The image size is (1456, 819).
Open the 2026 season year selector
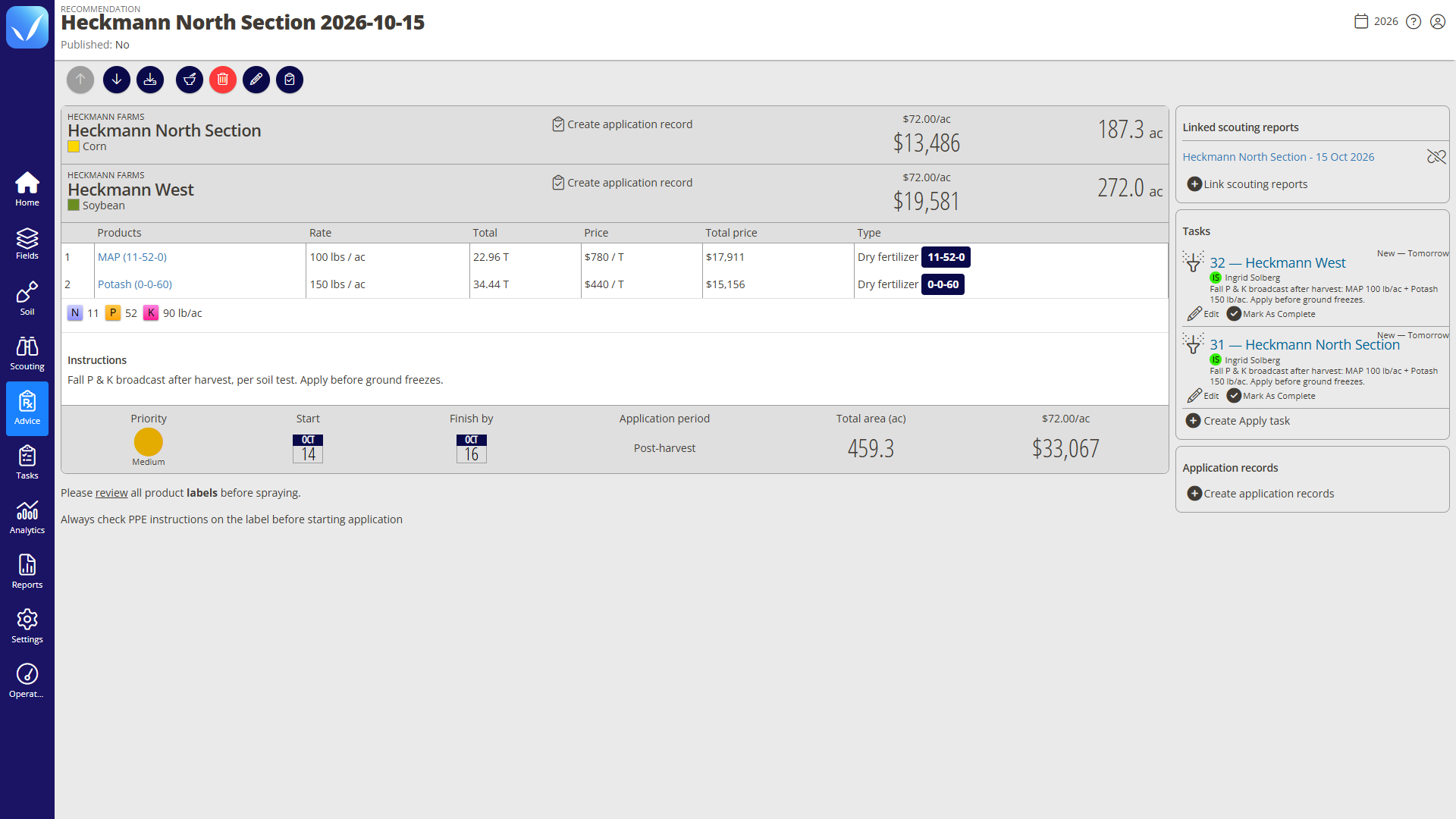pos(1376,21)
